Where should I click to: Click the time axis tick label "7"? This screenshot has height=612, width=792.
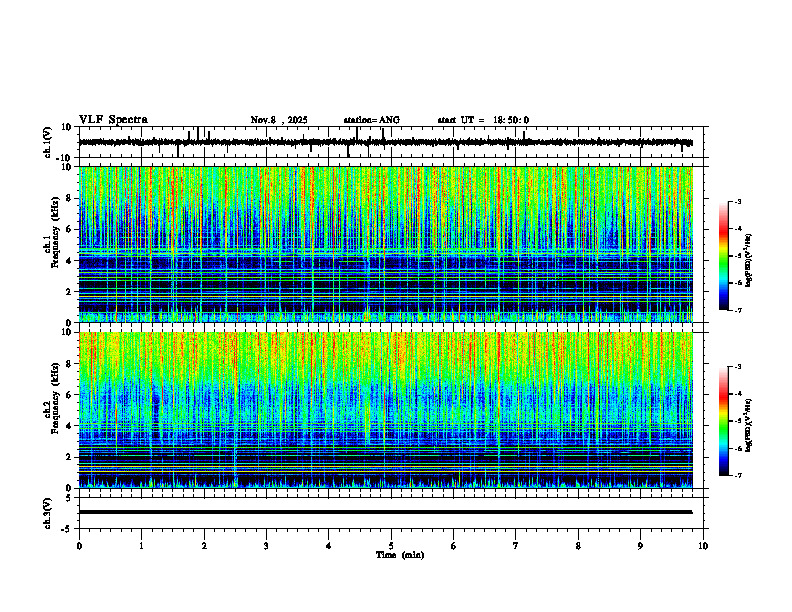pyautogui.click(x=516, y=546)
